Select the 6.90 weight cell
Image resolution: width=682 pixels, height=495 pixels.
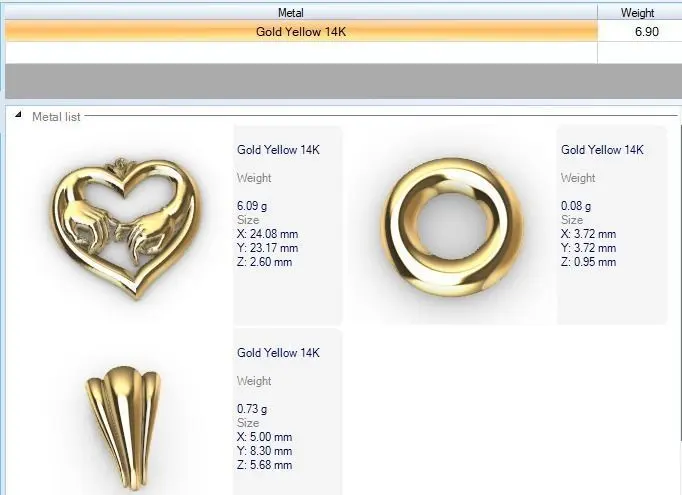coord(639,31)
